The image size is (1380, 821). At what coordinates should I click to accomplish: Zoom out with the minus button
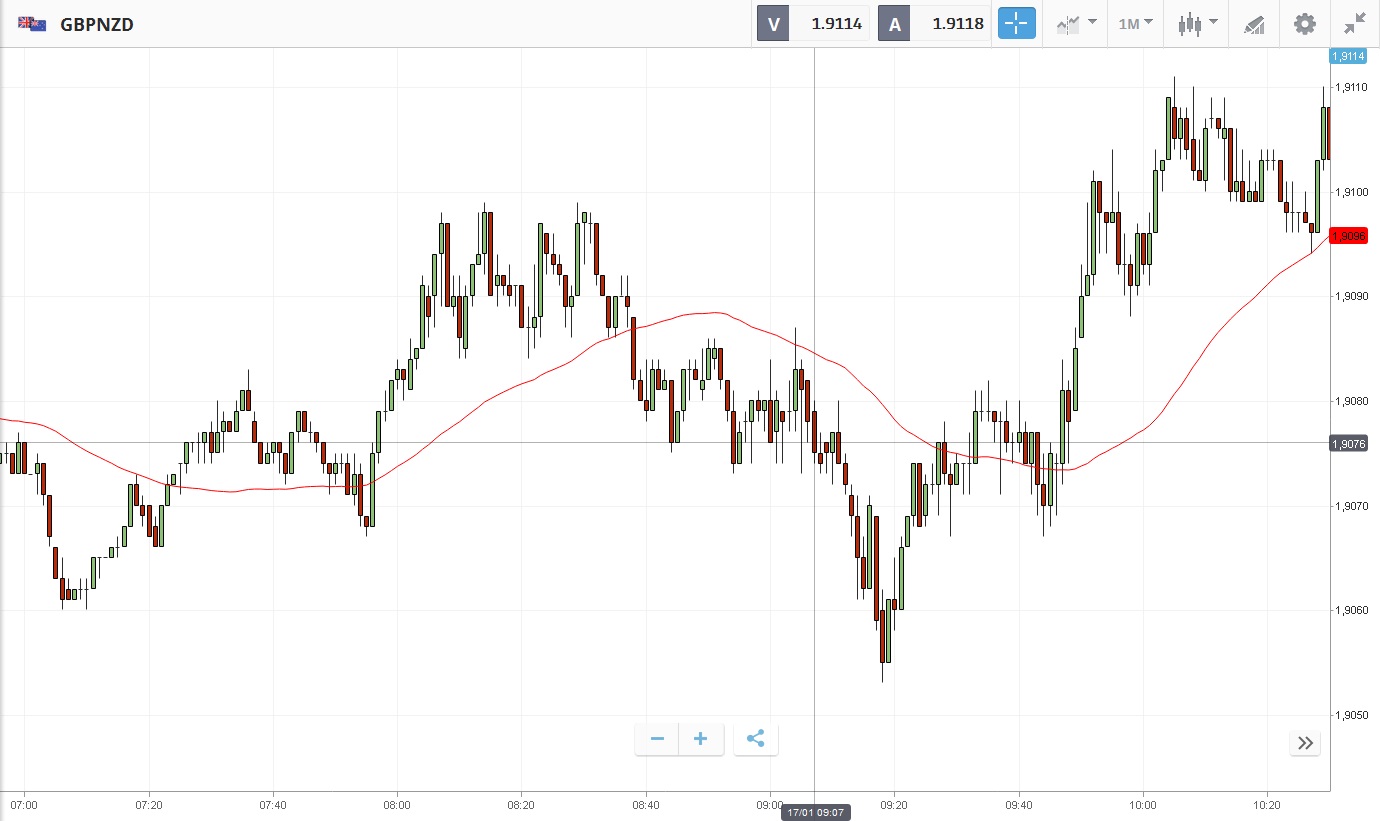point(657,739)
